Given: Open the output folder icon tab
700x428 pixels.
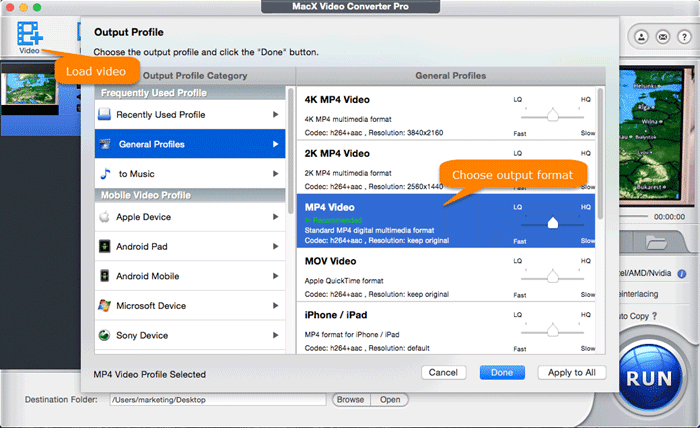Looking at the screenshot, I should (x=656, y=243).
